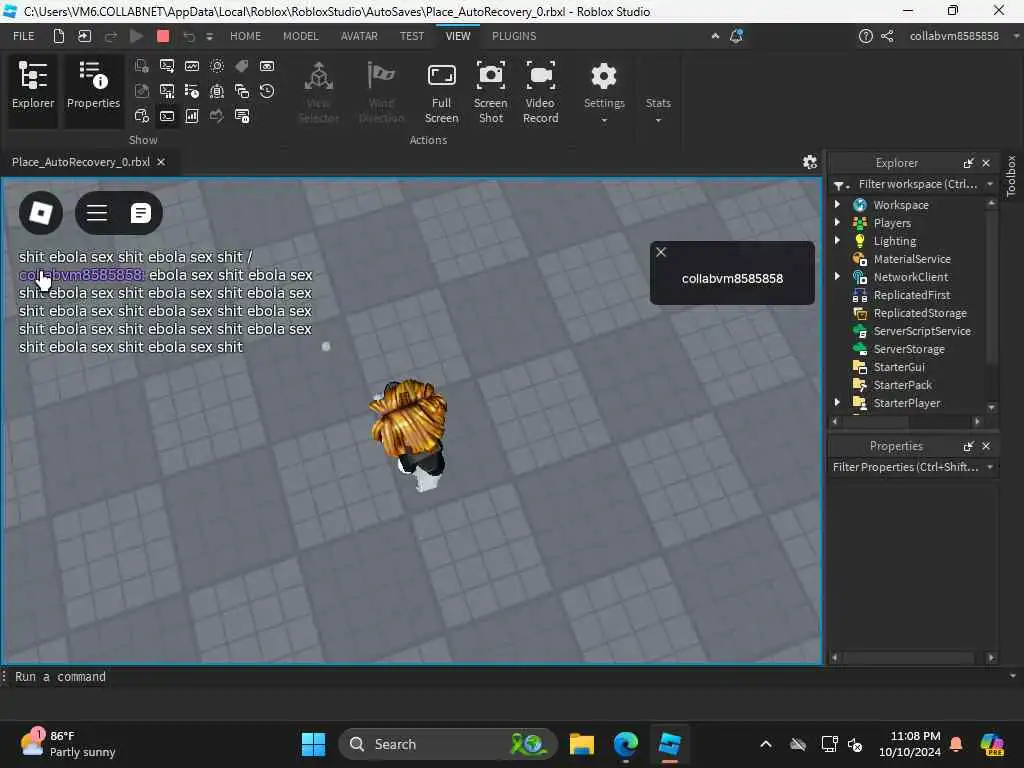Click the bar chart Performance icon
Screen dimensions: 1024x768
click(x=192, y=116)
